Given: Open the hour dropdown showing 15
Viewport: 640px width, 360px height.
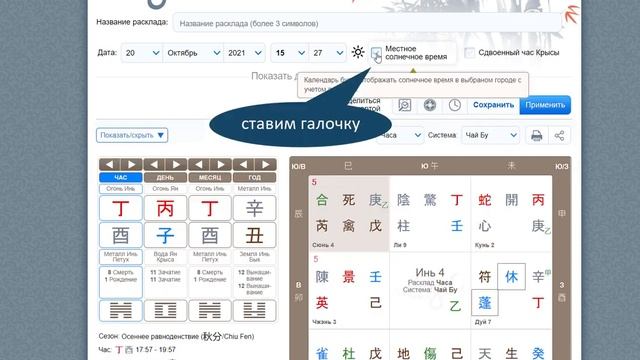Looking at the screenshot, I should (290, 53).
